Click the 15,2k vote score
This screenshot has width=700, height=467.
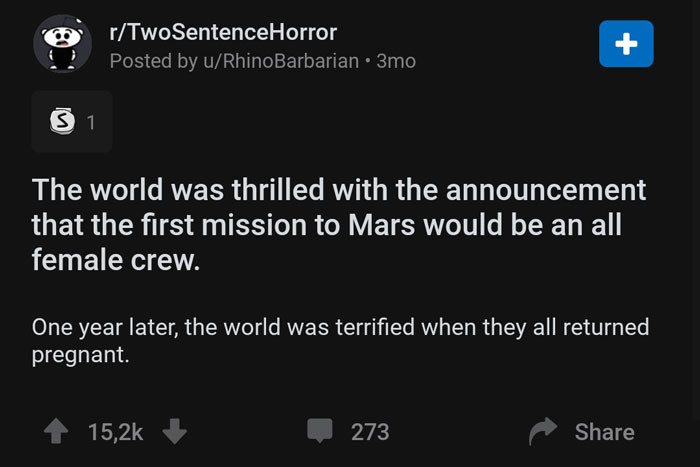(x=116, y=432)
